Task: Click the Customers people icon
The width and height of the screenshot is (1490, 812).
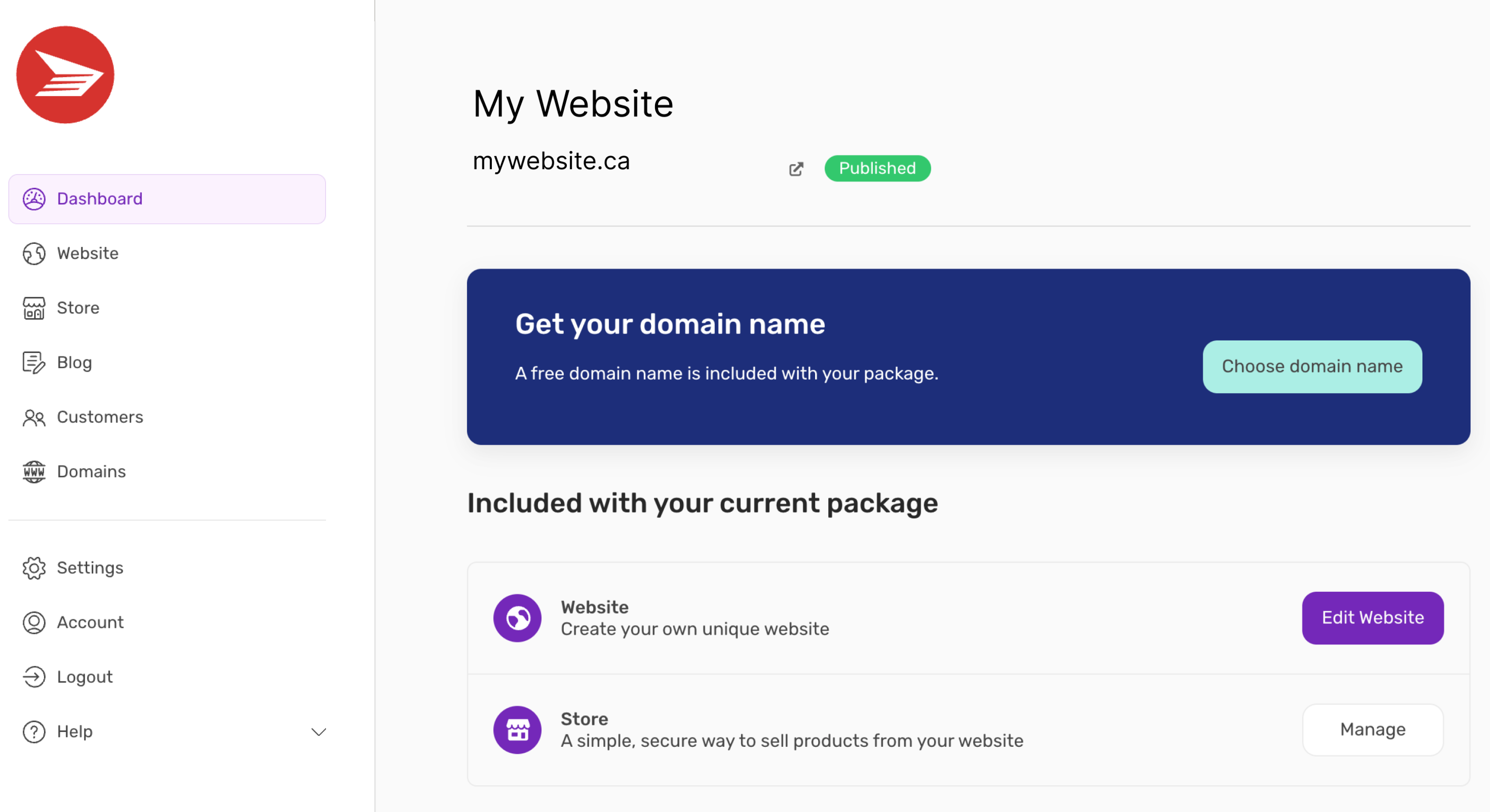Action: [x=34, y=417]
